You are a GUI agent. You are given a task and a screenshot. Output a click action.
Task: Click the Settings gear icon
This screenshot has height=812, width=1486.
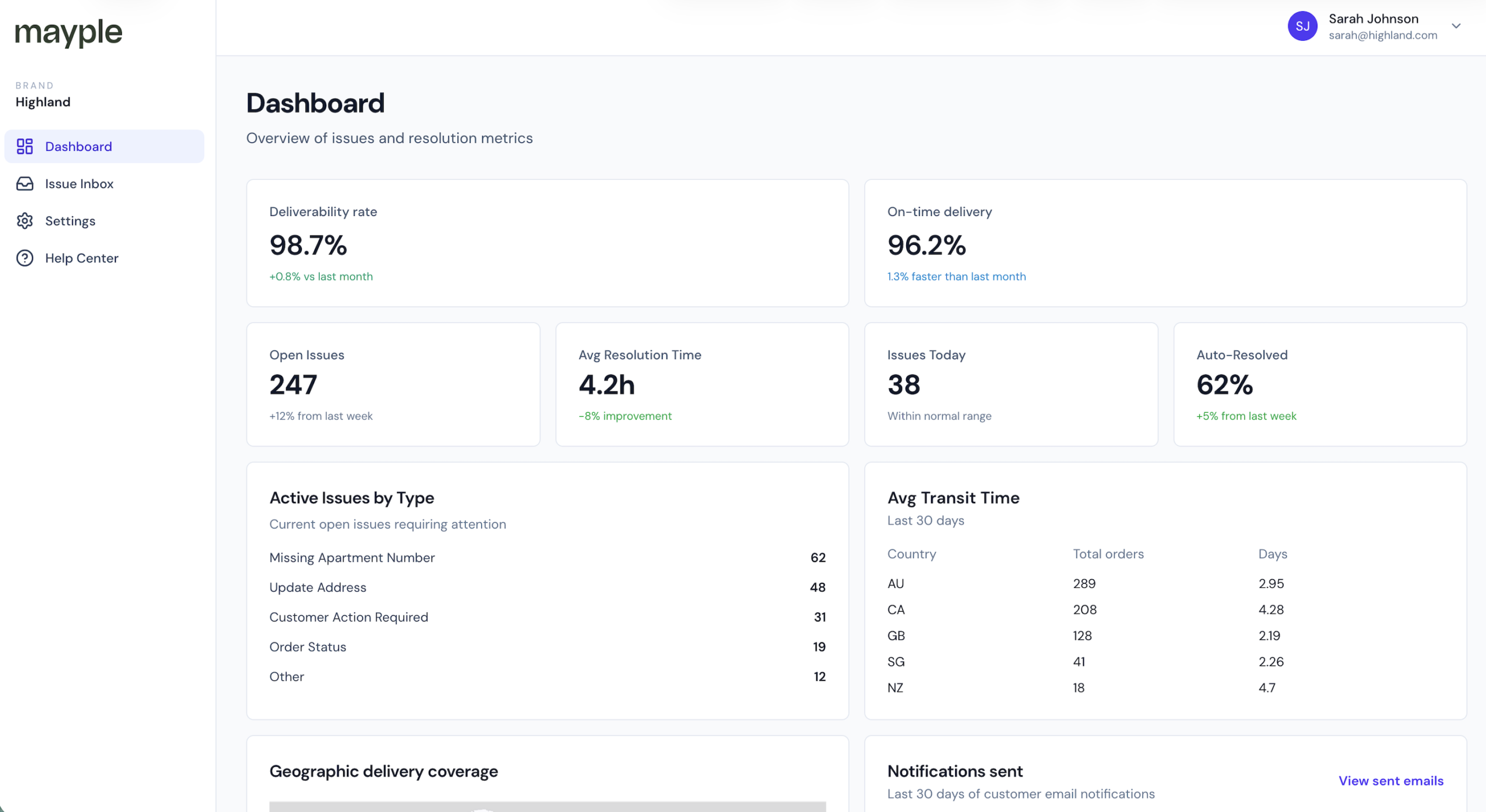[x=24, y=221]
